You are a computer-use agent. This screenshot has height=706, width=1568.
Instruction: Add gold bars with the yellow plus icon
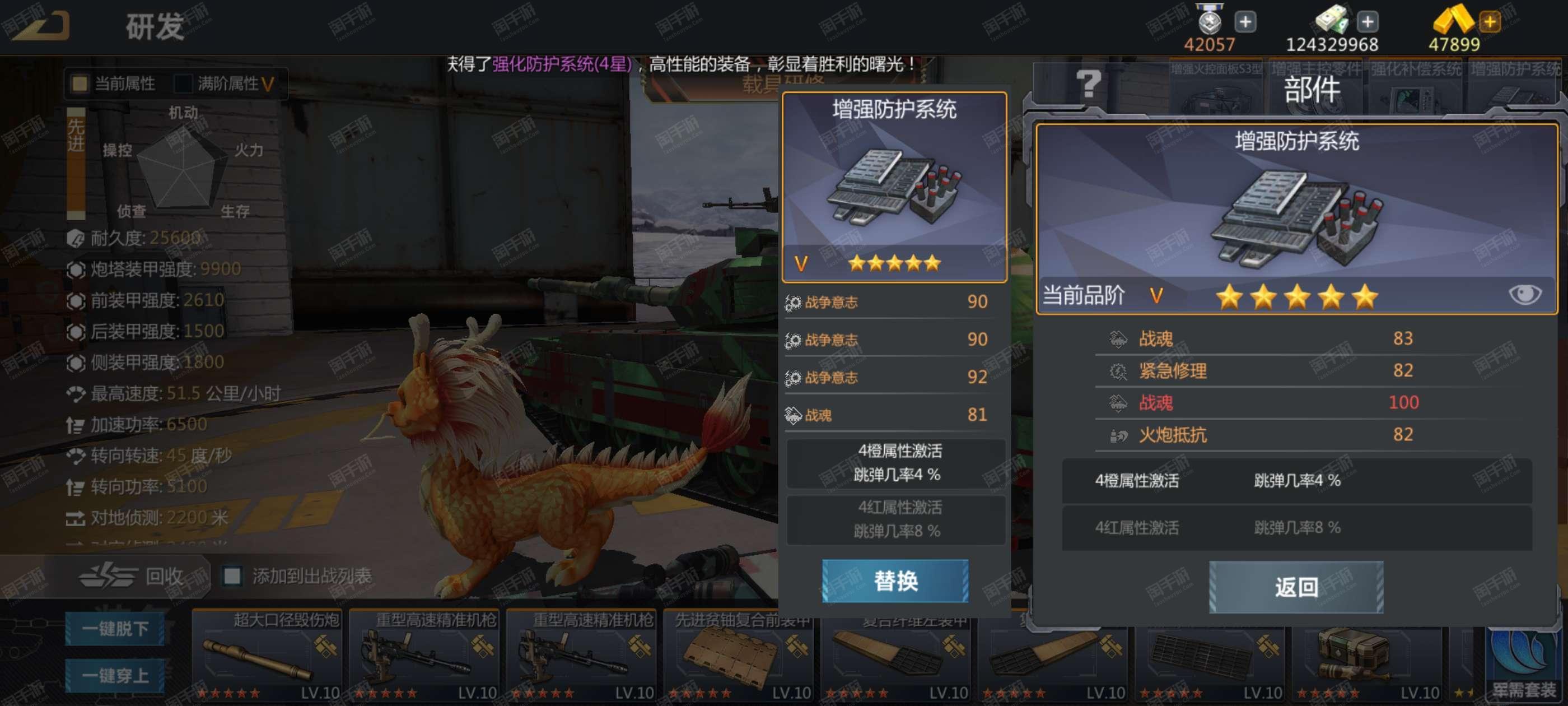pos(1490,22)
